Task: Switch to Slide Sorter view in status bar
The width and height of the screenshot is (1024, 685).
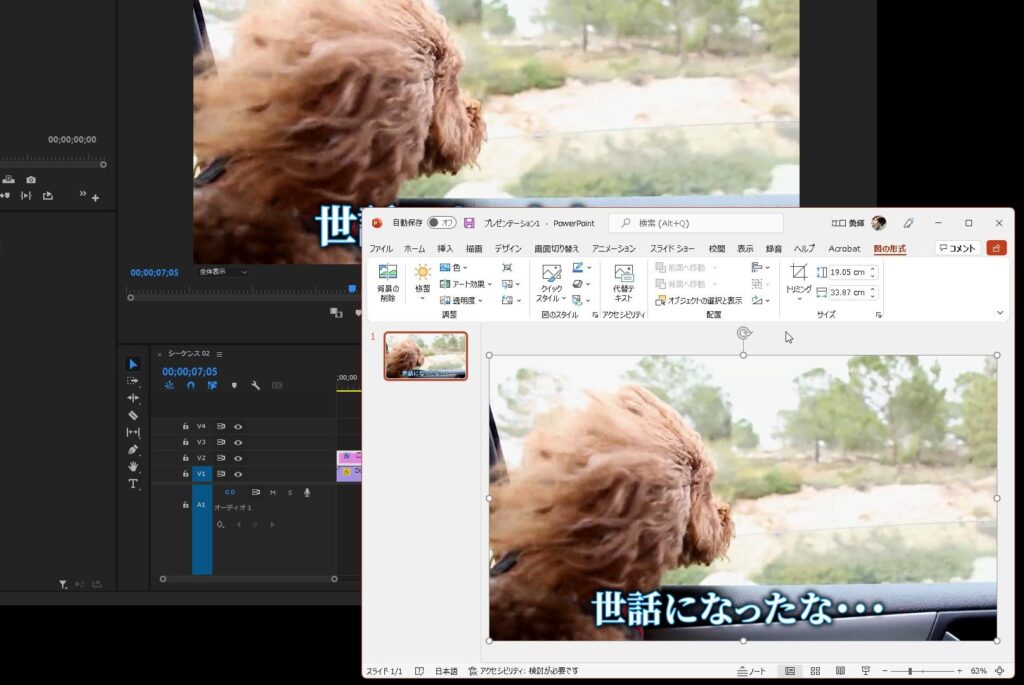Action: point(815,671)
